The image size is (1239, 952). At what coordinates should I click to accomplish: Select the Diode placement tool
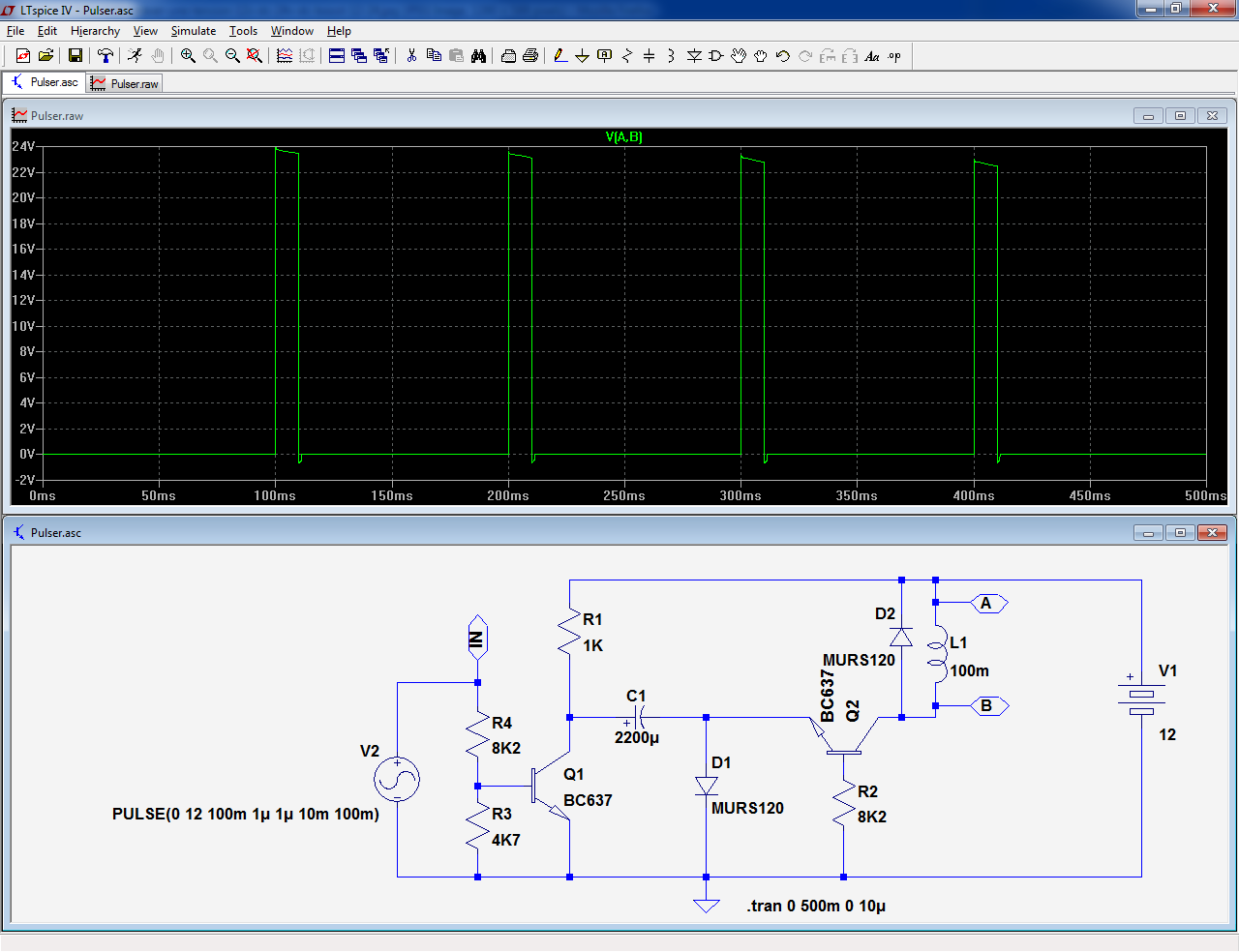point(694,56)
